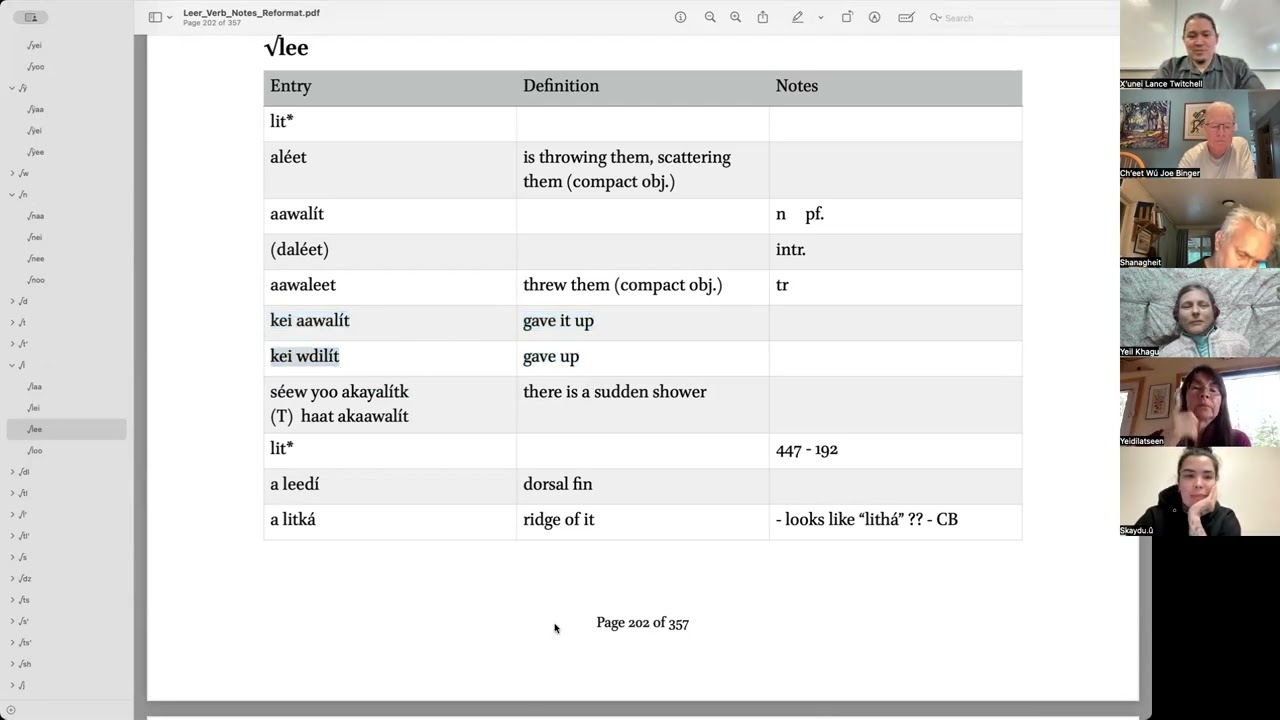Click the entry aawaleet

[x=303, y=285]
